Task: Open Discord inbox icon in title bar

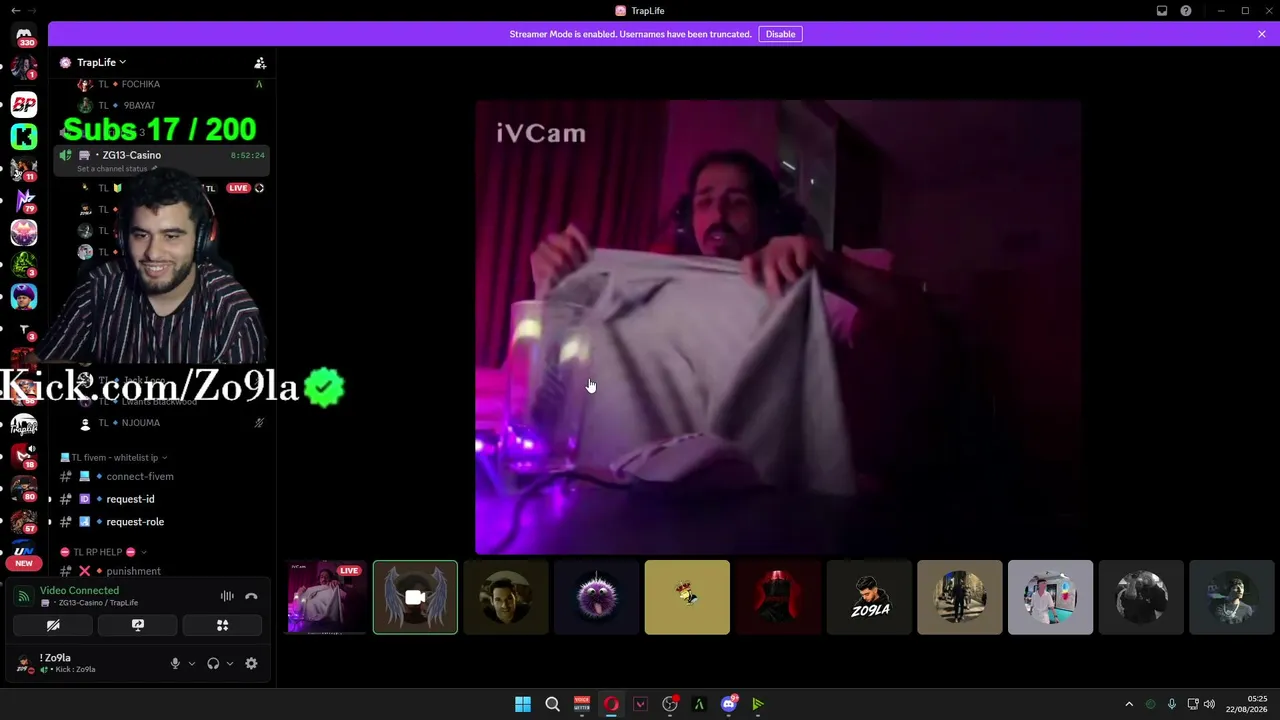Action: 1162,11
